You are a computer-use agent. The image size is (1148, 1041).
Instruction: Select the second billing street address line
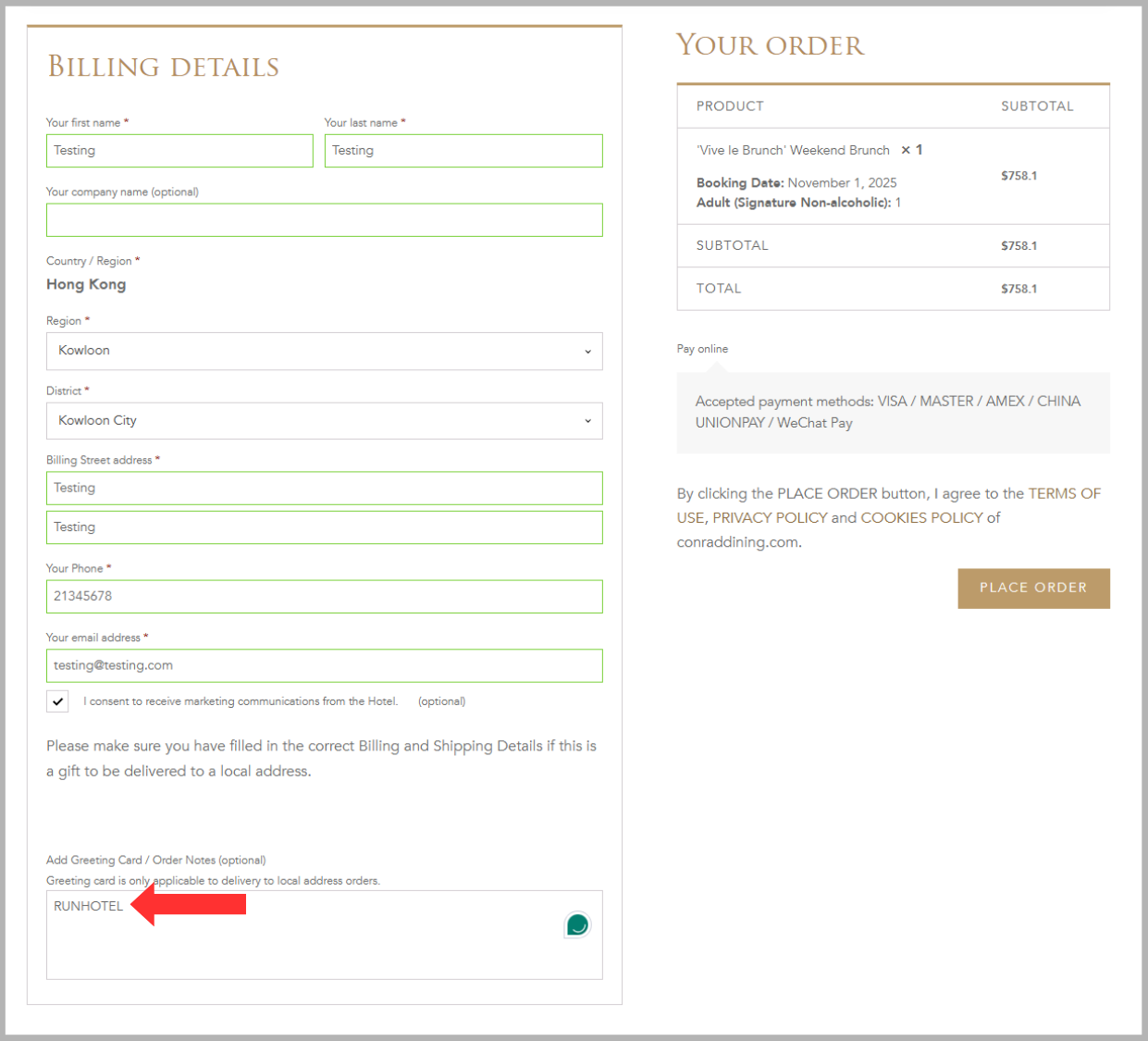pyautogui.click(x=324, y=527)
